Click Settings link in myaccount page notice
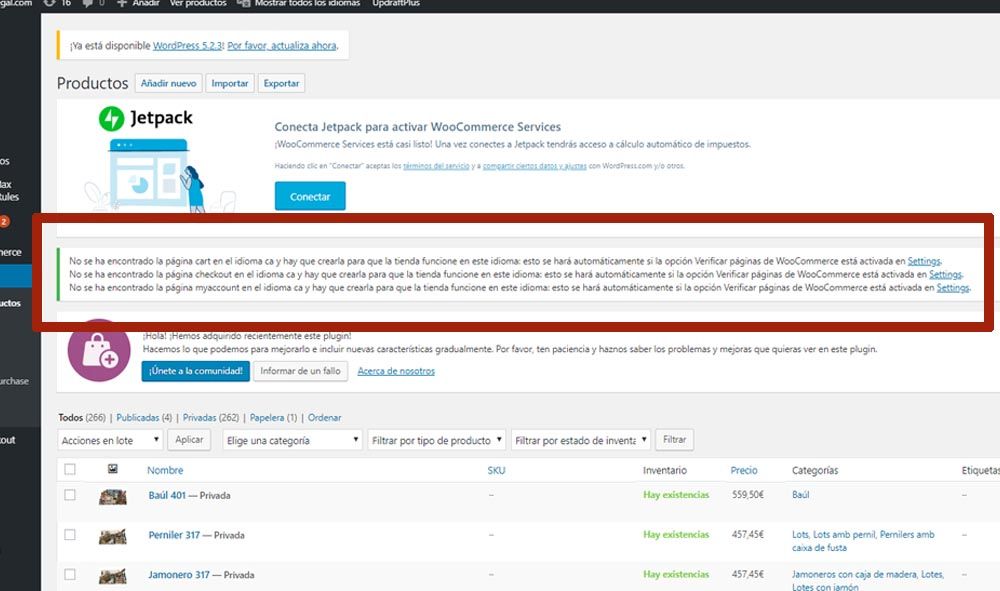 click(x=953, y=288)
